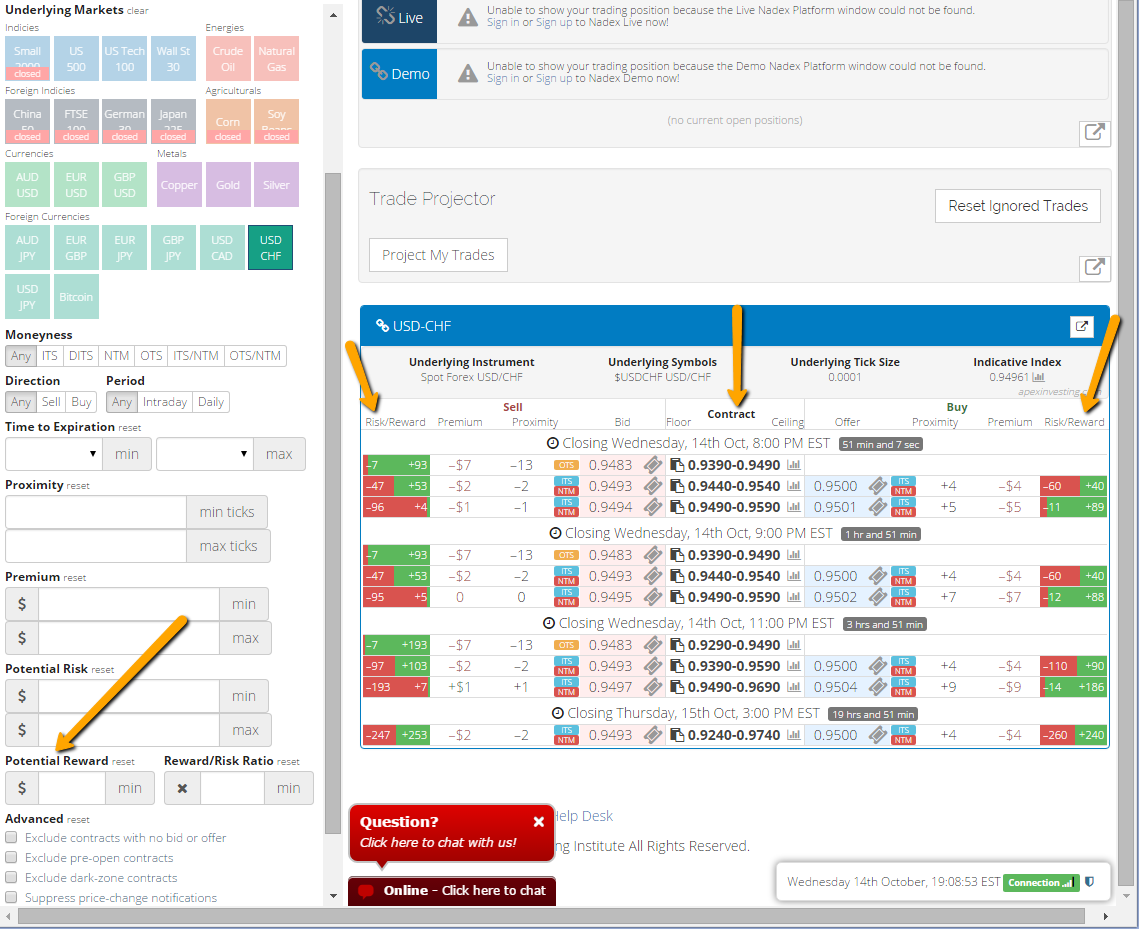Close the red Question chat popup
Viewport: 1140px width, 932px height.
[x=539, y=822]
